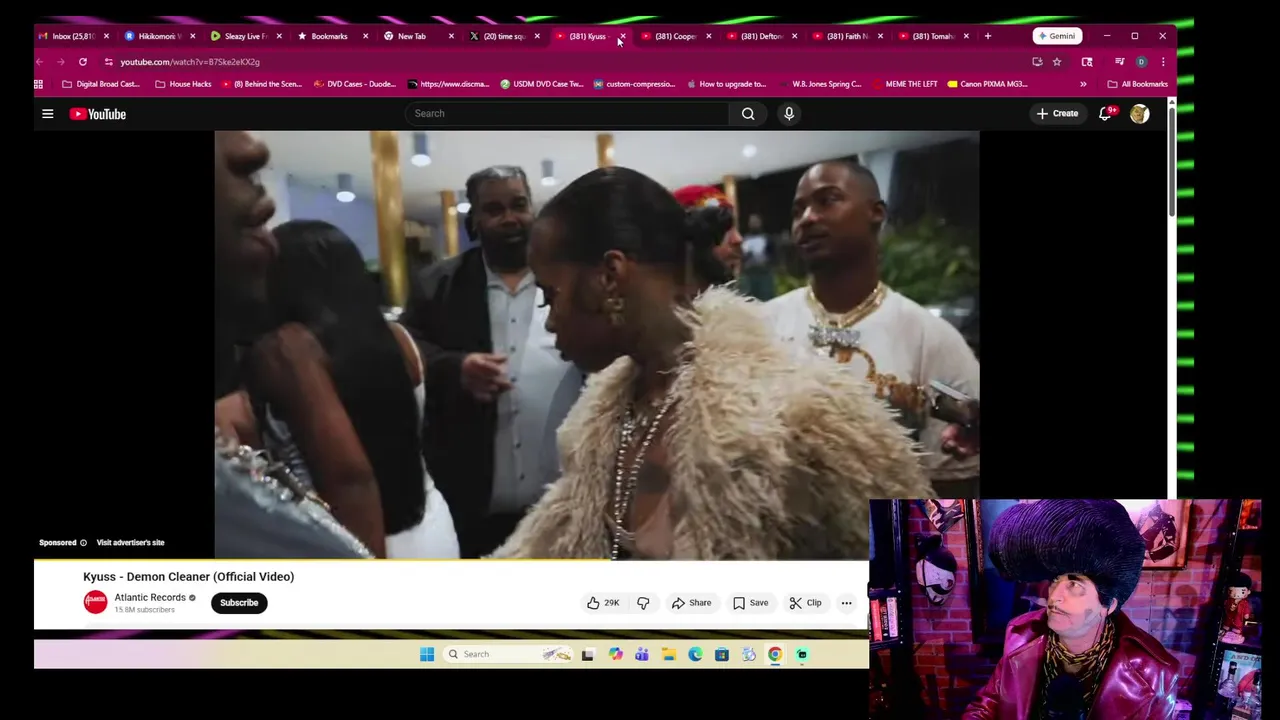Screen dimensions: 1280x720
Task: Click the Windows taskbar search box
Action: tap(509, 654)
